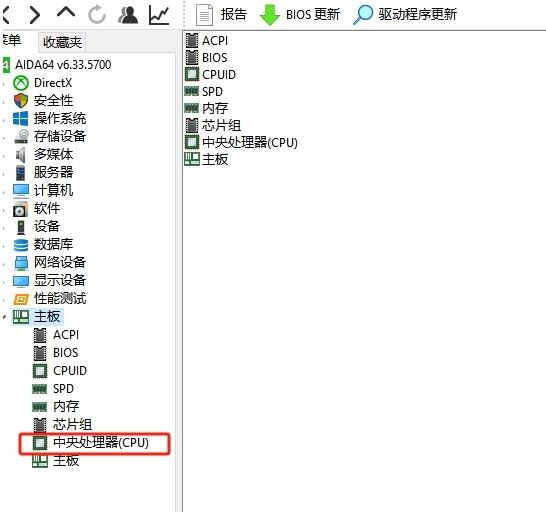This screenshot has height=512, width=546.
Task: Click the 存储设备 disk icon
Action: pyautogui.click(x=21, y=136)
